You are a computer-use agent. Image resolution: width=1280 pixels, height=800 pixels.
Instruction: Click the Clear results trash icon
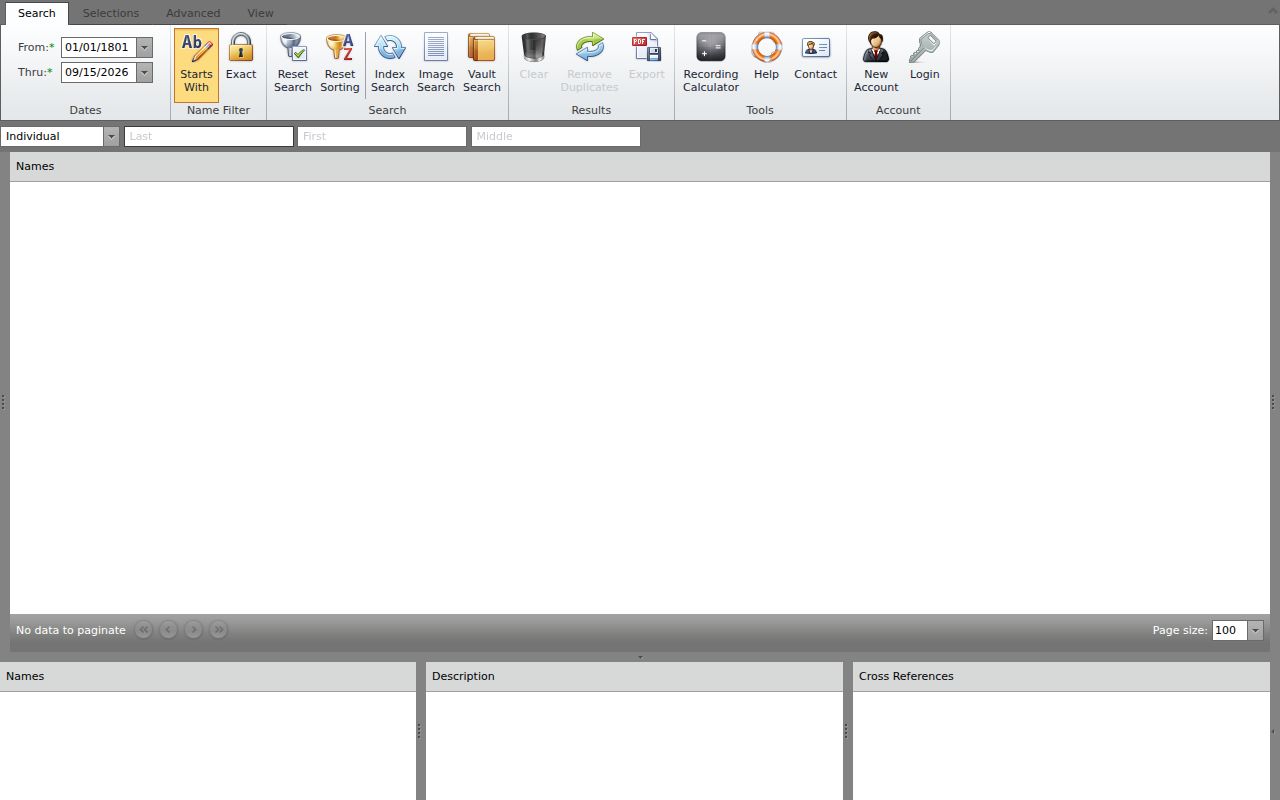coord(534,47)
